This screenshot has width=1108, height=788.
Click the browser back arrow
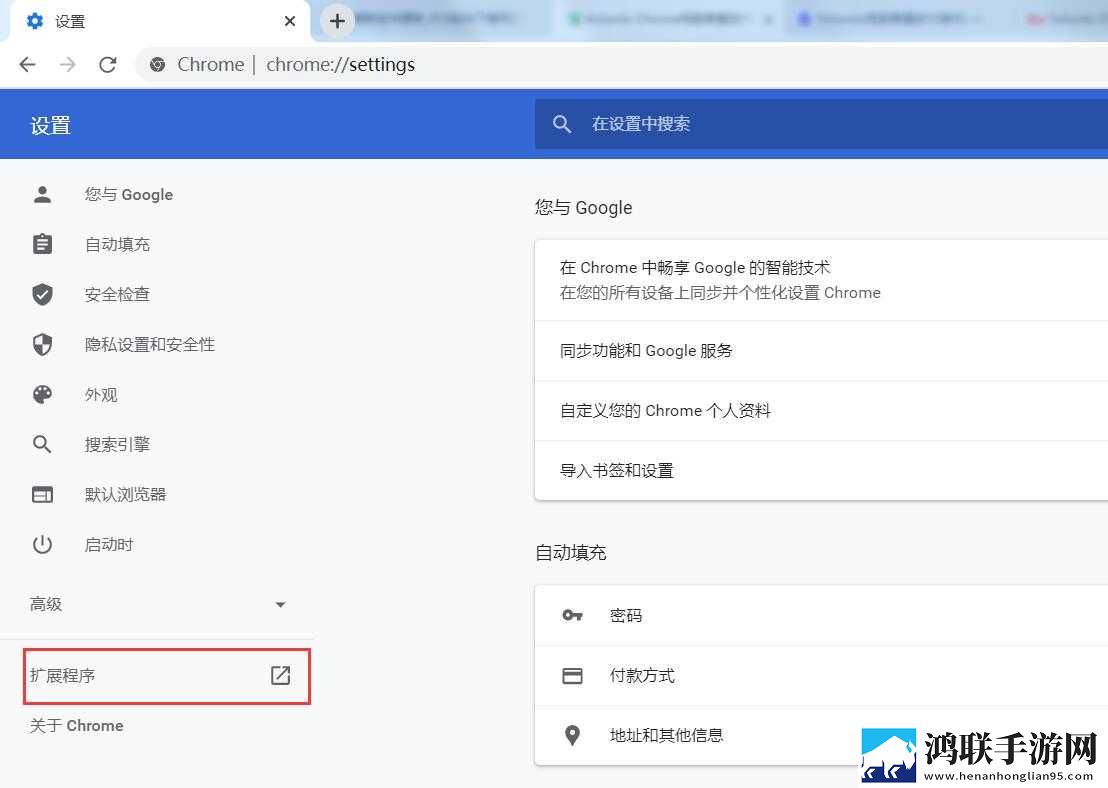28,65
